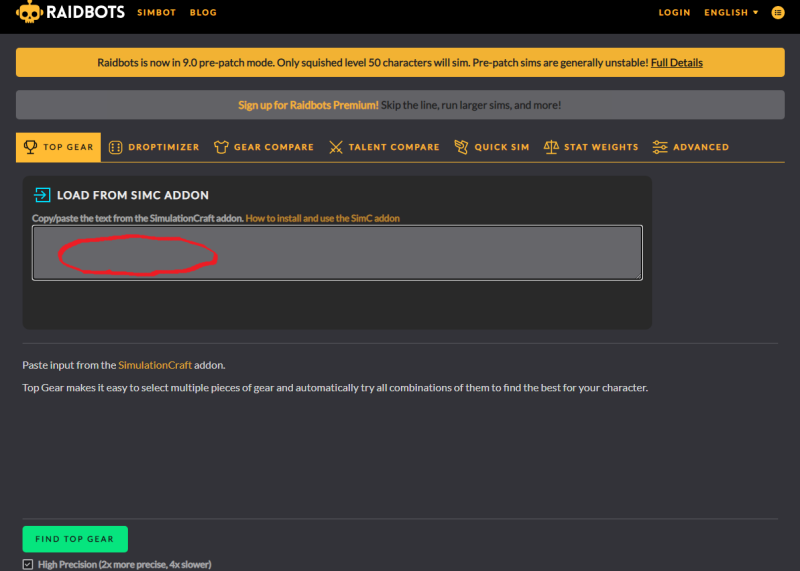Open the Full Details pre-patch link
This screenshot has height=571, width=800.
[x=677, y=62]
